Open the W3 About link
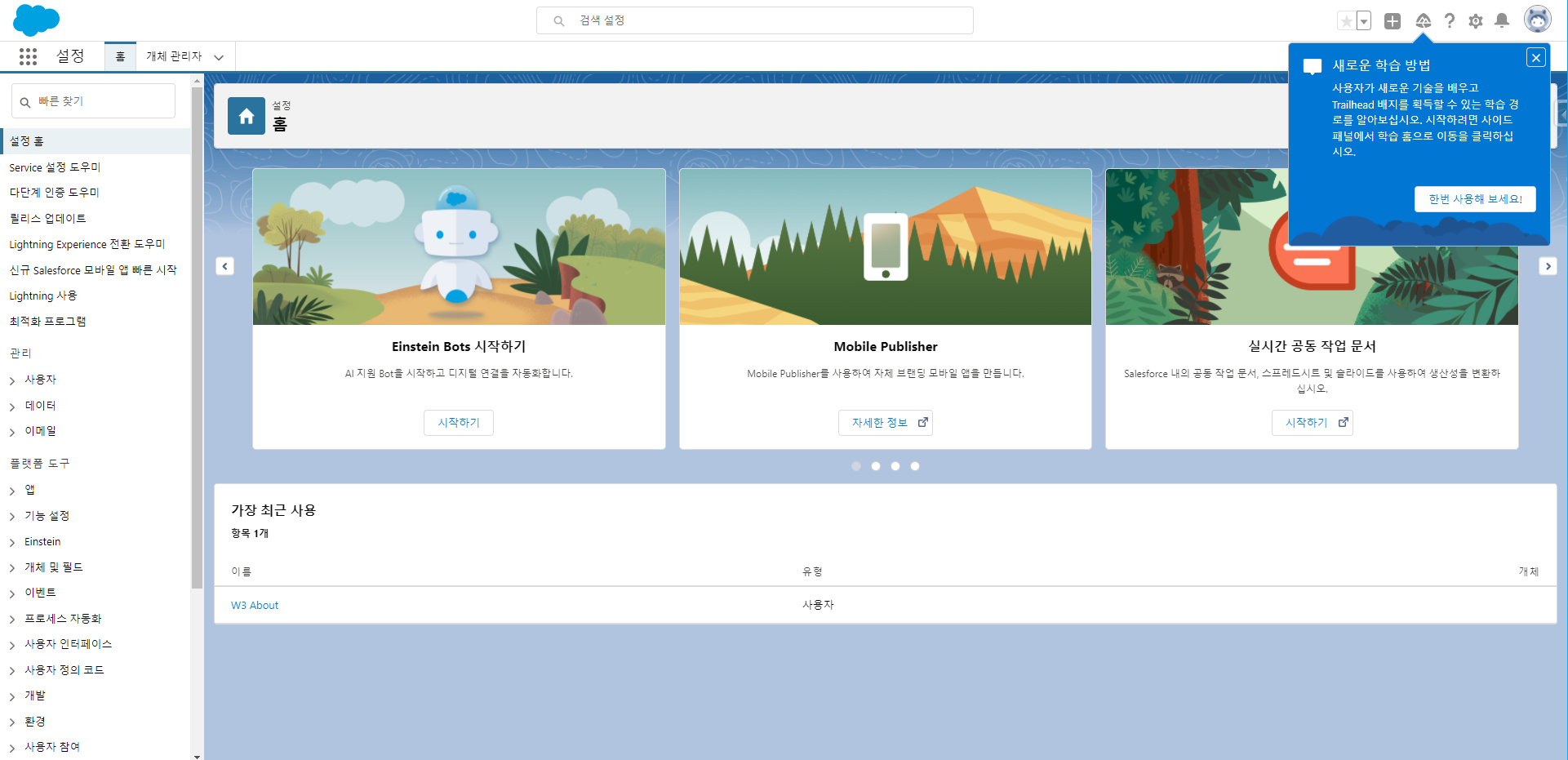 coord(255,606)
